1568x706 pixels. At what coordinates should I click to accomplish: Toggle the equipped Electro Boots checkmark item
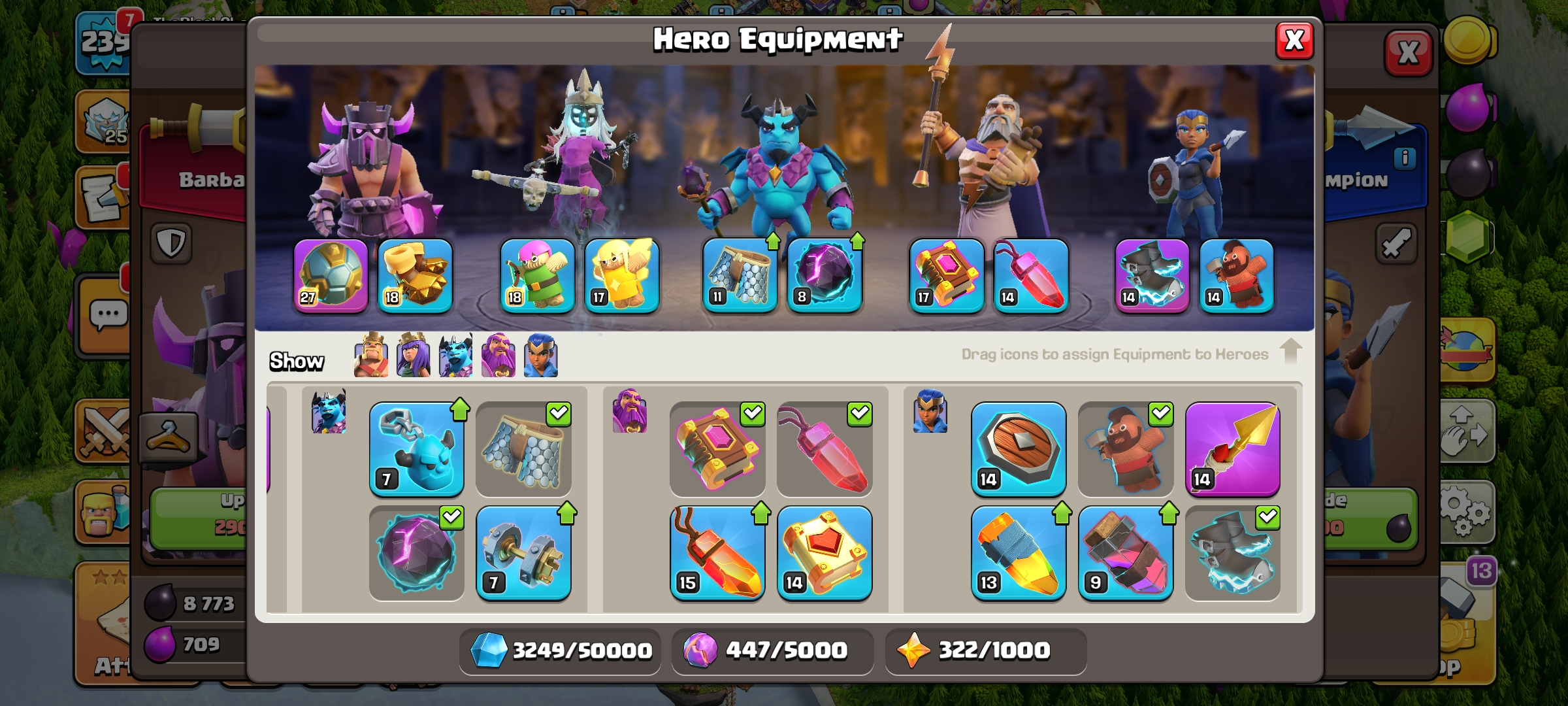coord(1232,553)
